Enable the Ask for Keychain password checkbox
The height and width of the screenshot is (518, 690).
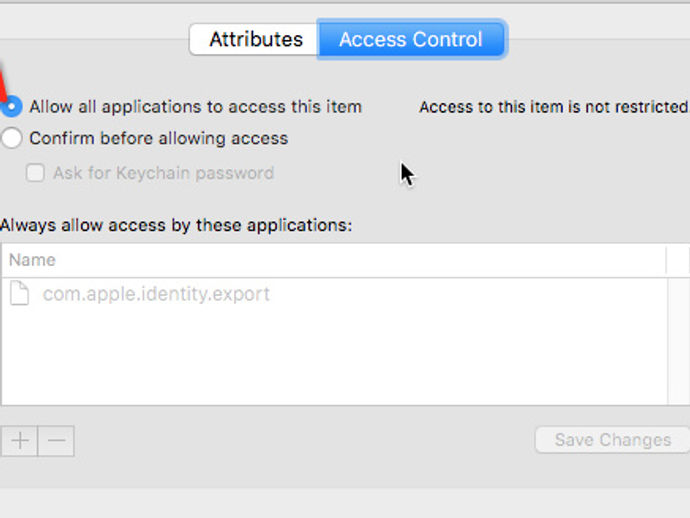tap(35, 173)
